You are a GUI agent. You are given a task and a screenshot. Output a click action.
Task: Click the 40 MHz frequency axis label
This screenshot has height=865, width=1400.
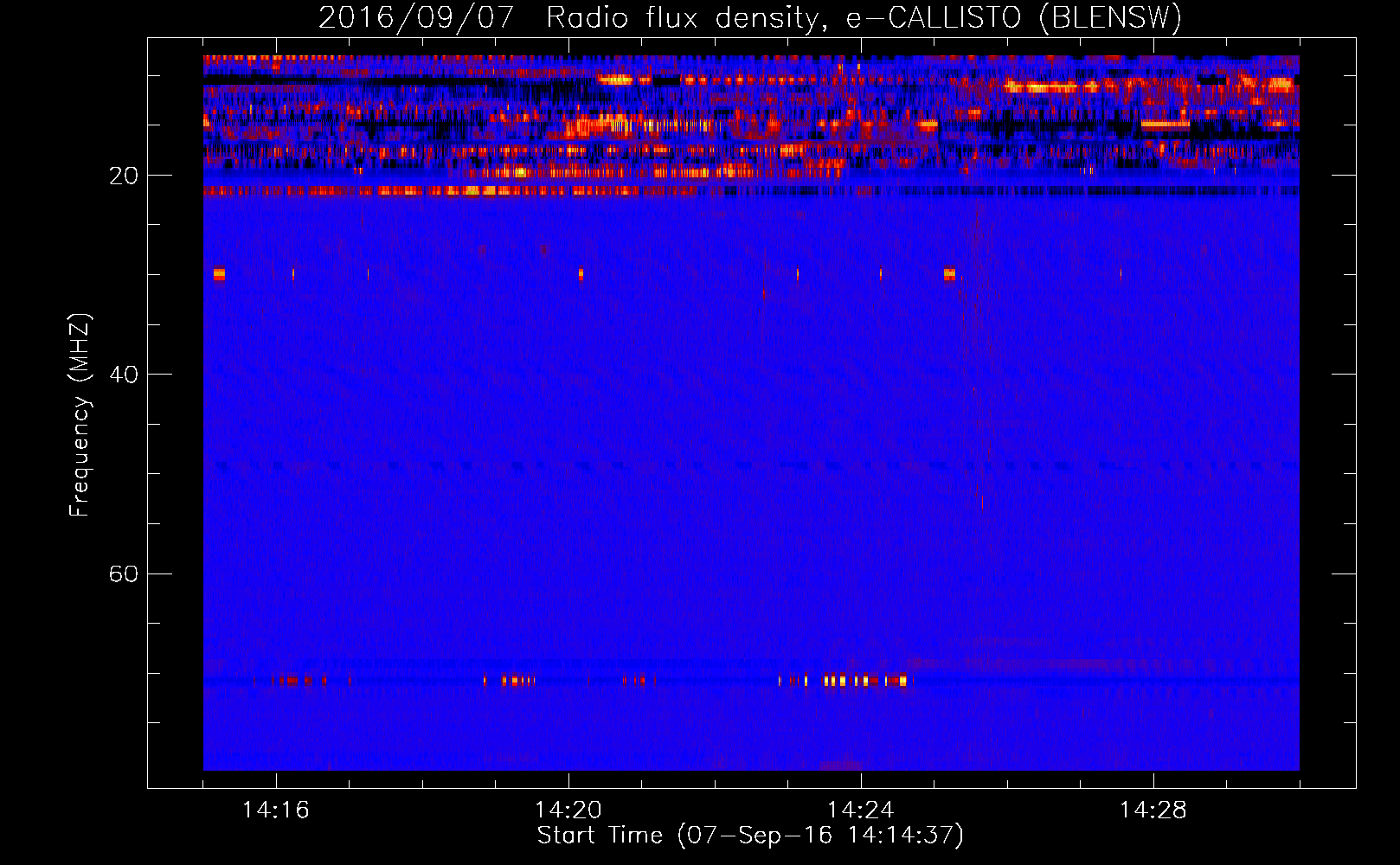pos(124,375)
